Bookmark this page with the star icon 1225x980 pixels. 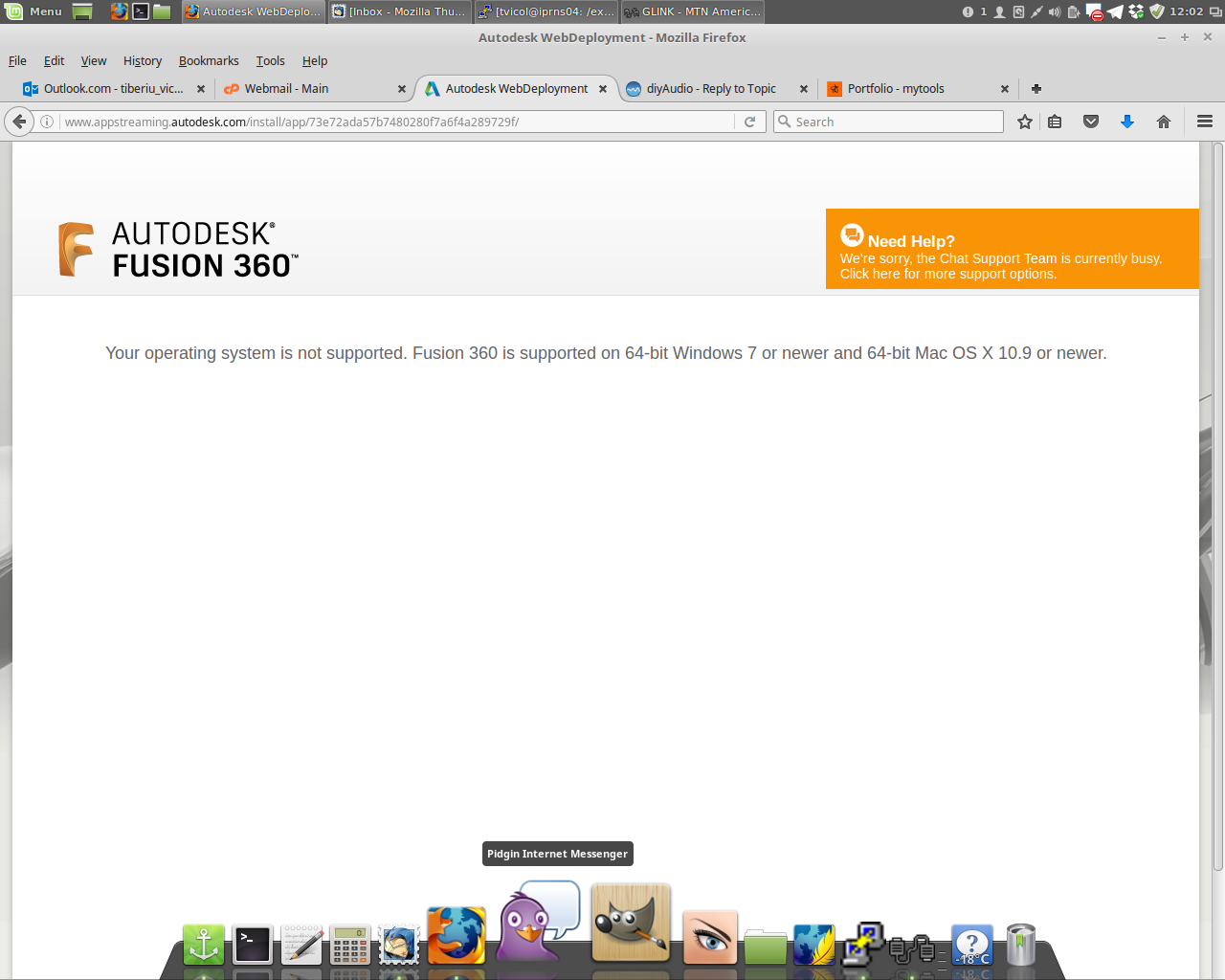pos(1025,122)
